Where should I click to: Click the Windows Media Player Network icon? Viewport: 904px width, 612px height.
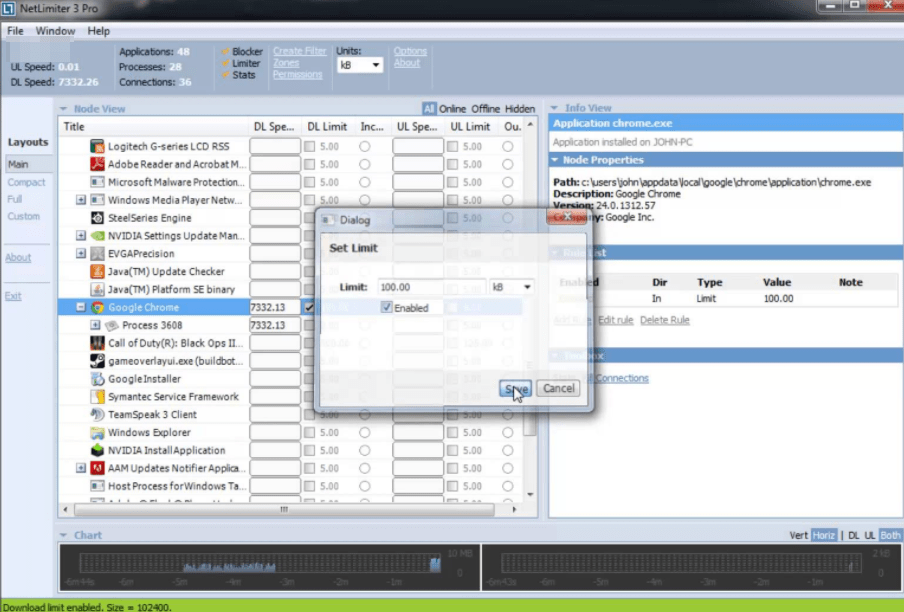[97, 200]
